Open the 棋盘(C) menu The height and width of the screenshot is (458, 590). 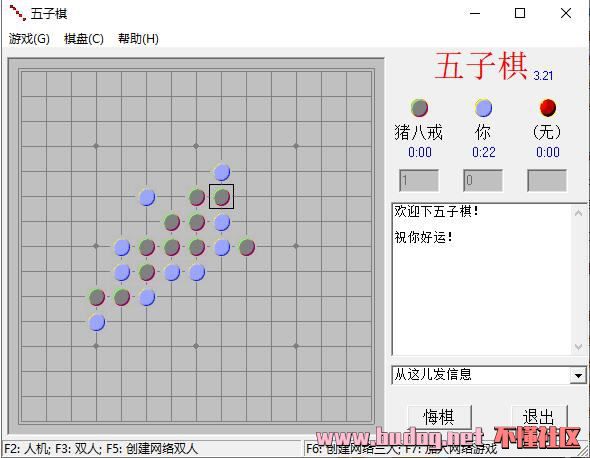[x=84, y=39]
